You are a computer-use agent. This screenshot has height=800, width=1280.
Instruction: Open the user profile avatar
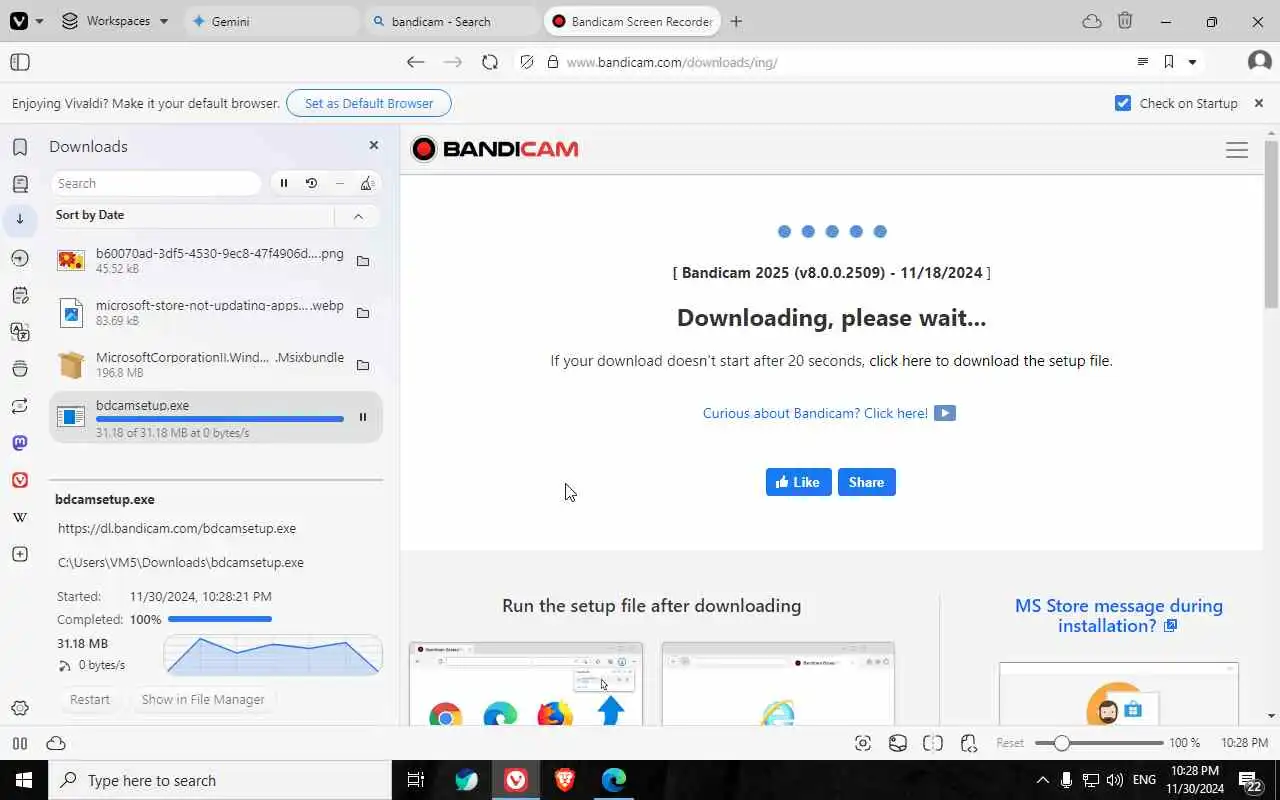coord(1260,62)
